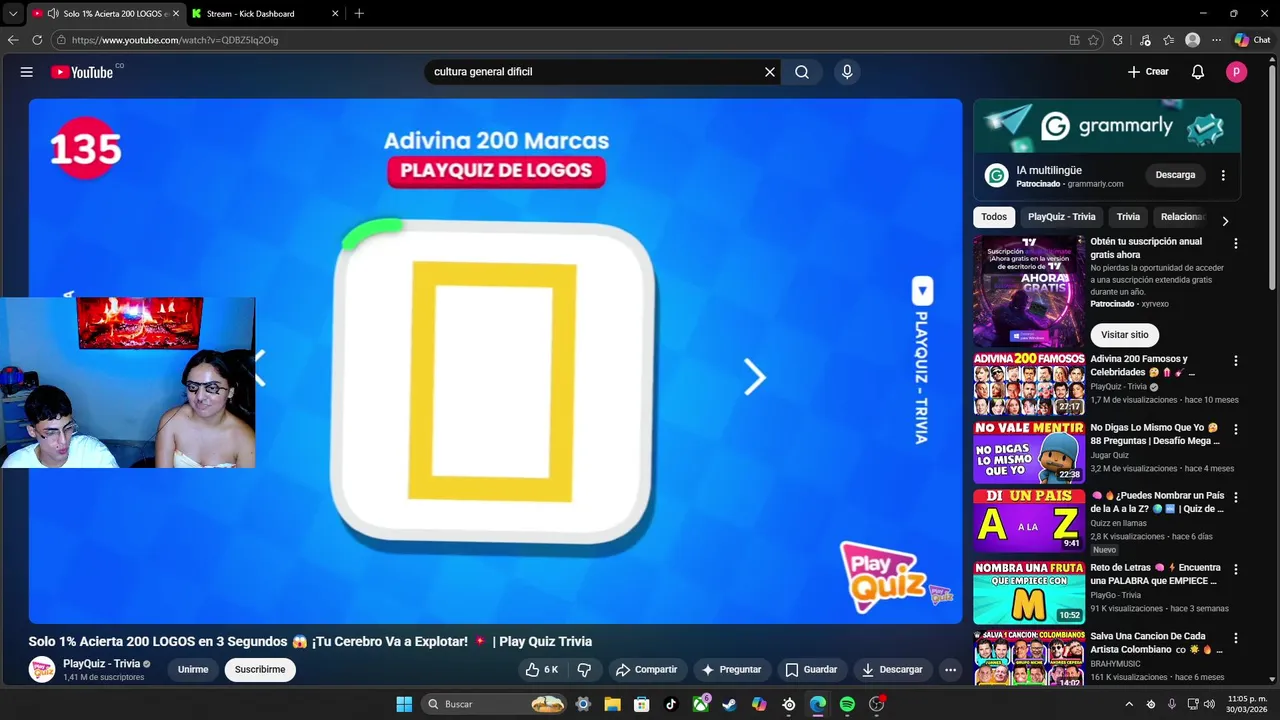
Task: Open the PlayQuiz channel avatar
Action: [x=42, y=670]
